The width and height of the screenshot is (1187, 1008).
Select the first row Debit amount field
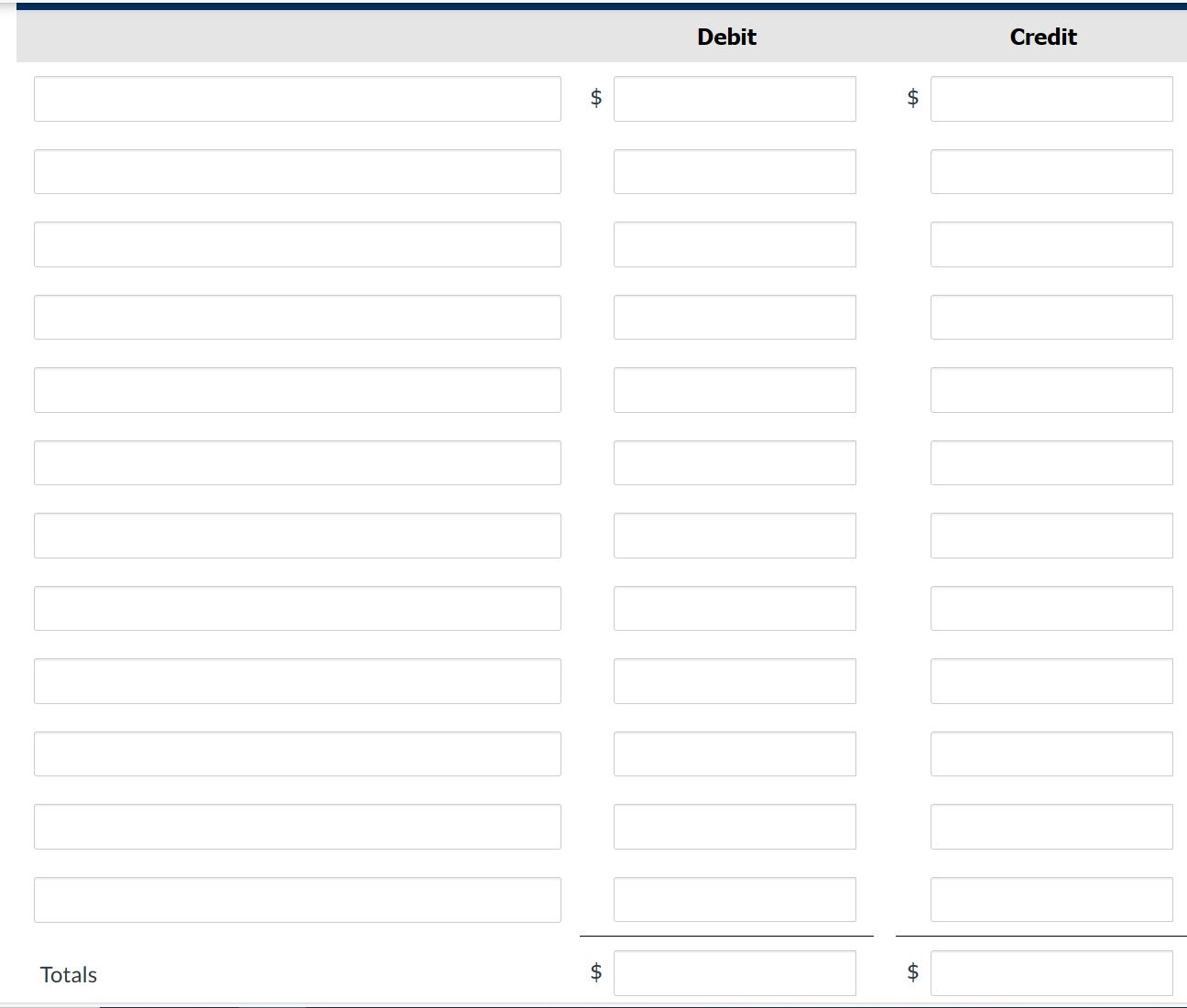[x=735, y=99]
